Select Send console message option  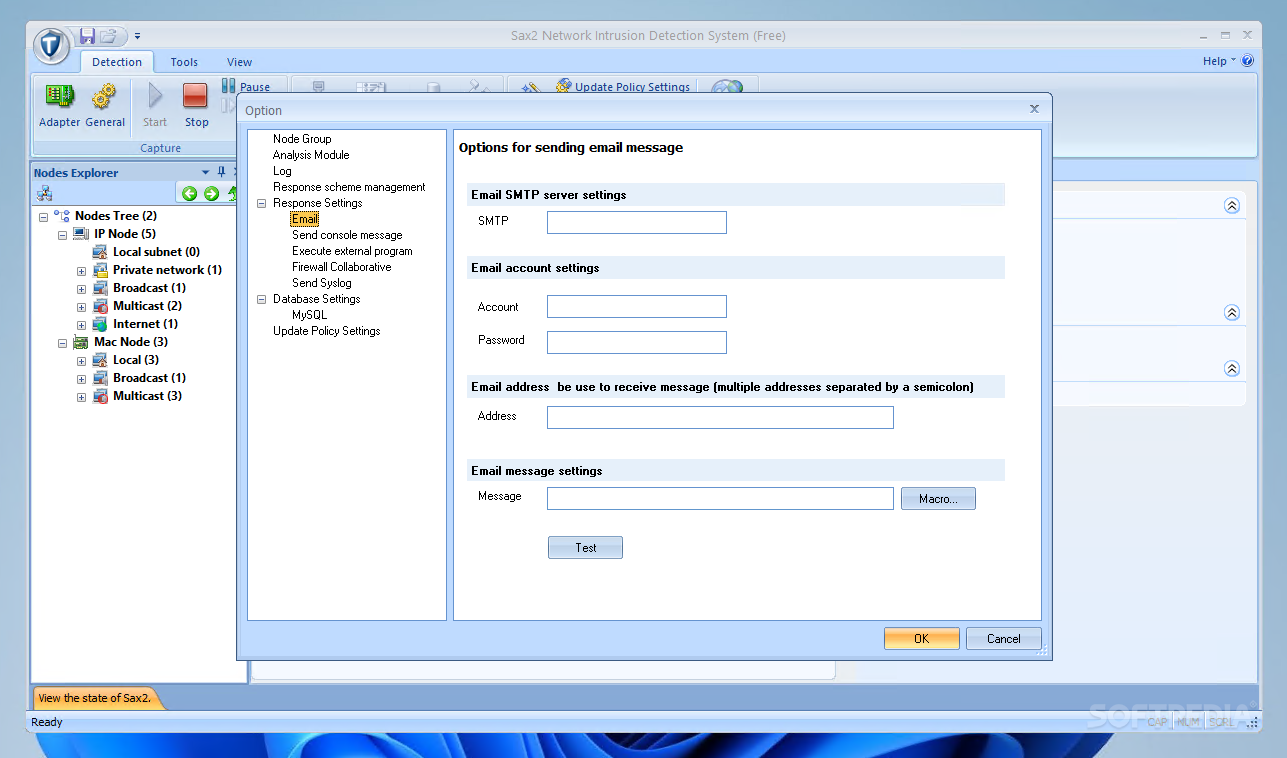click(347, 235)
